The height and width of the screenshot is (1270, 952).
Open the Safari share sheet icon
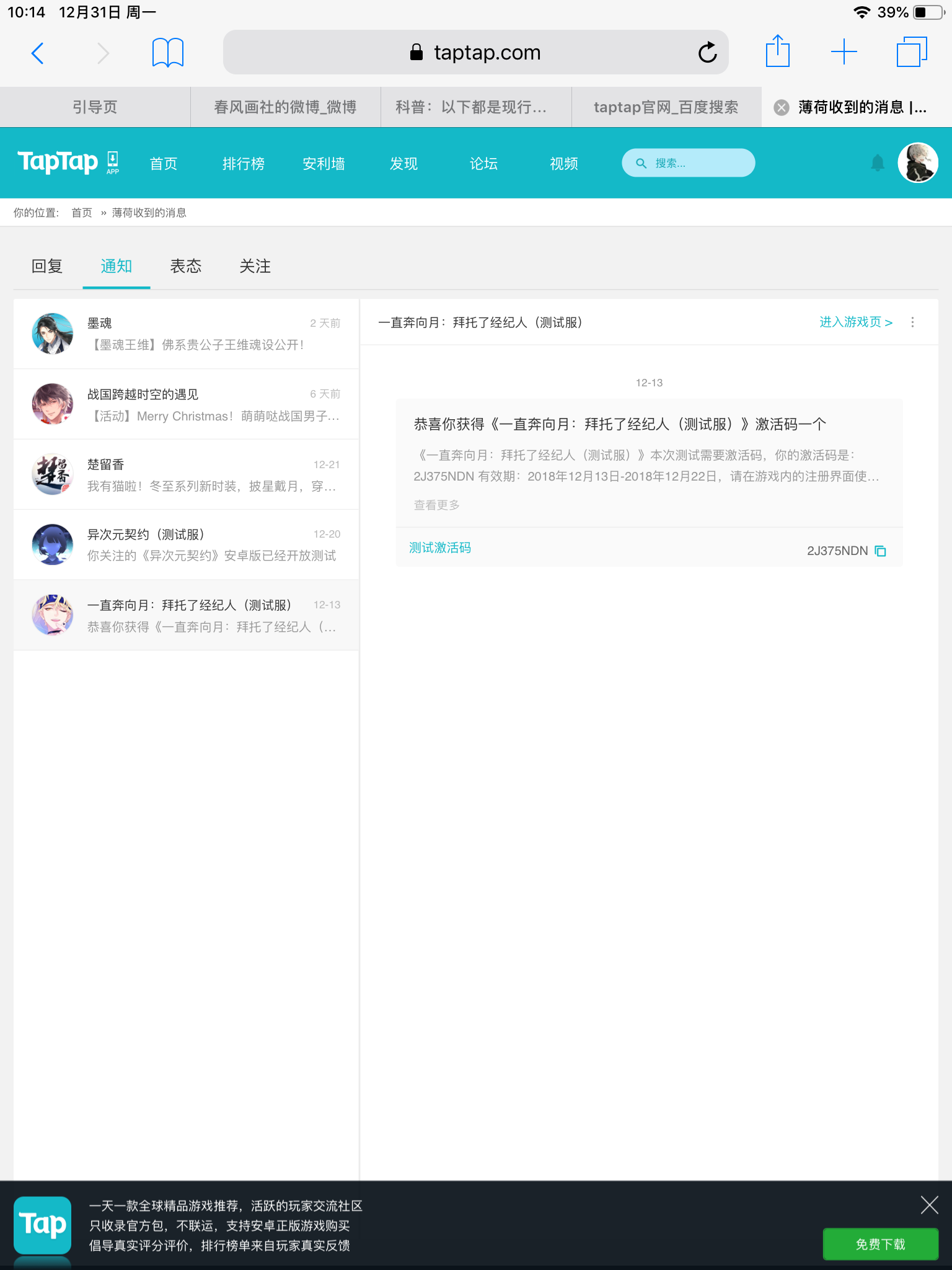(x=778, y=51)
